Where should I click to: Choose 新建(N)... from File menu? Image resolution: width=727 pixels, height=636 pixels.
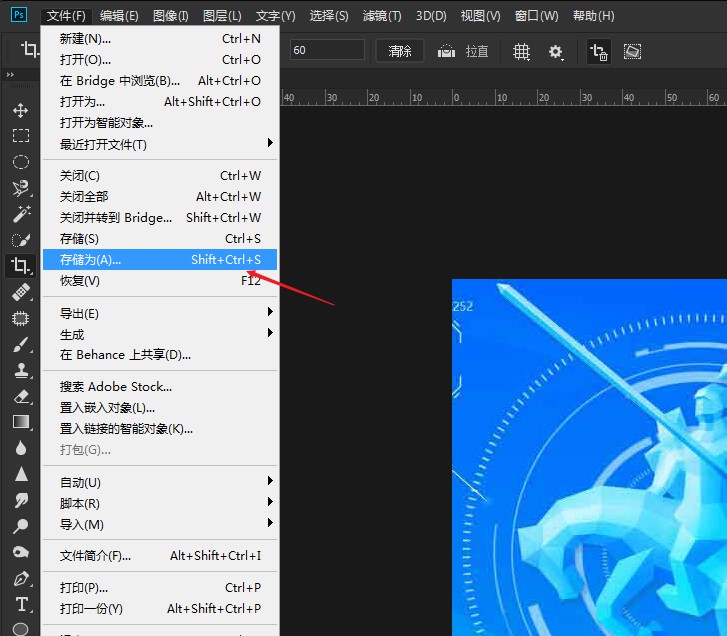(x=160, y=38)
